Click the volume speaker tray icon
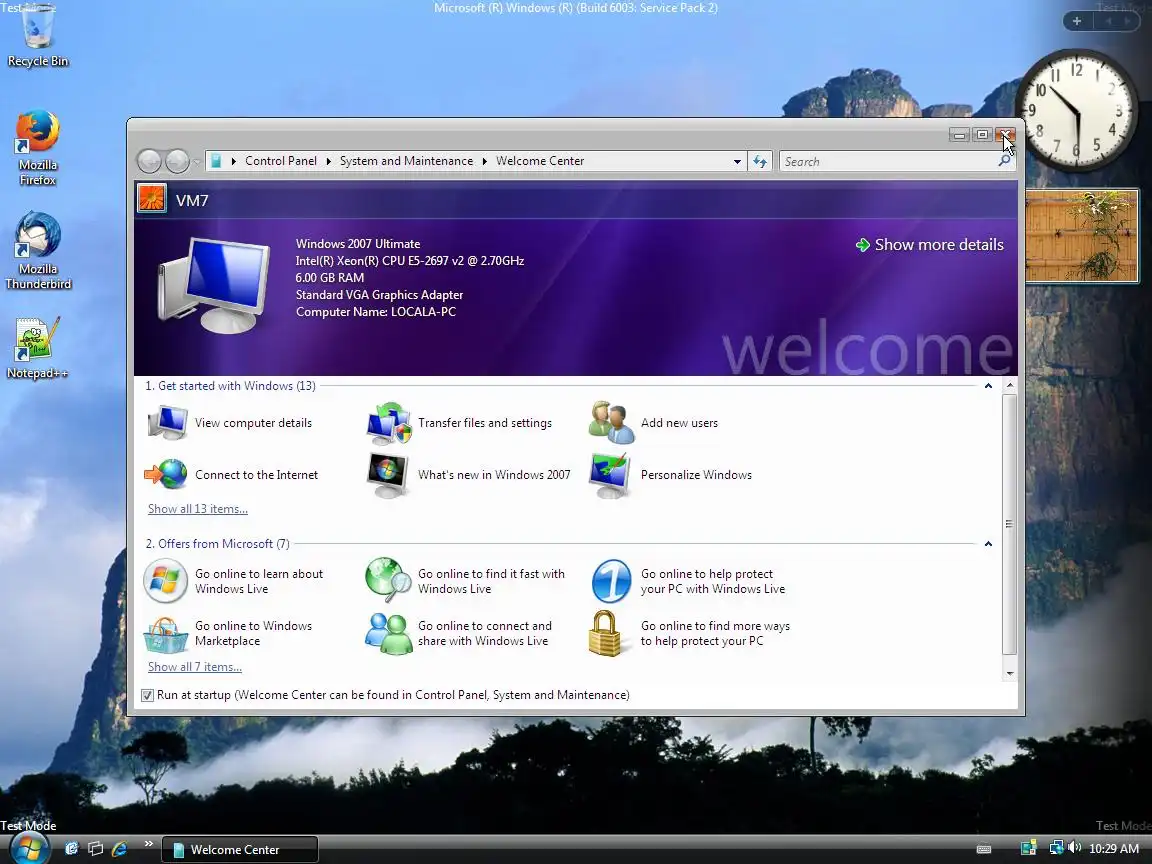The height and width of the screenshot is (864, 1152). pyautogui.click(x=1075, y=848)
